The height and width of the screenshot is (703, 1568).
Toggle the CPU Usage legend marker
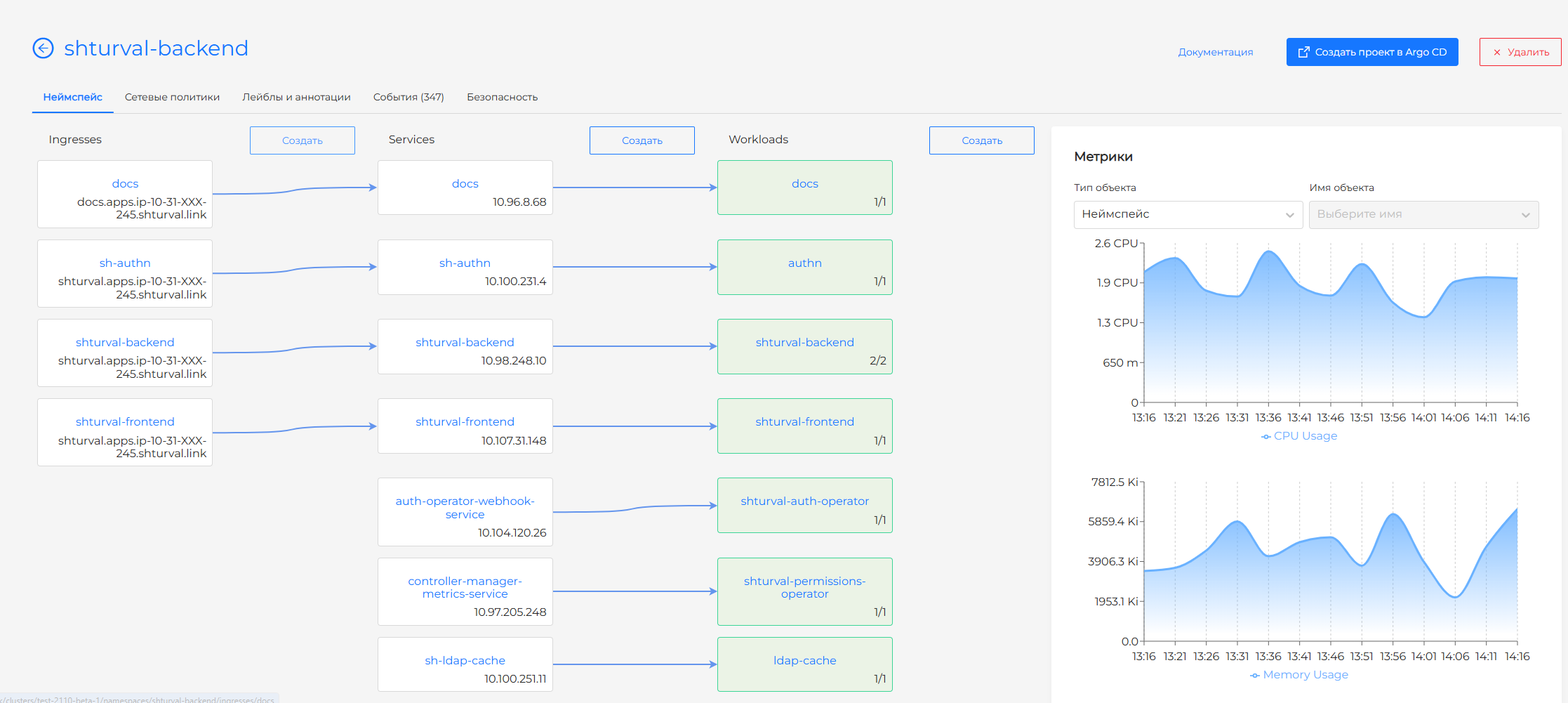[1266, 436]
